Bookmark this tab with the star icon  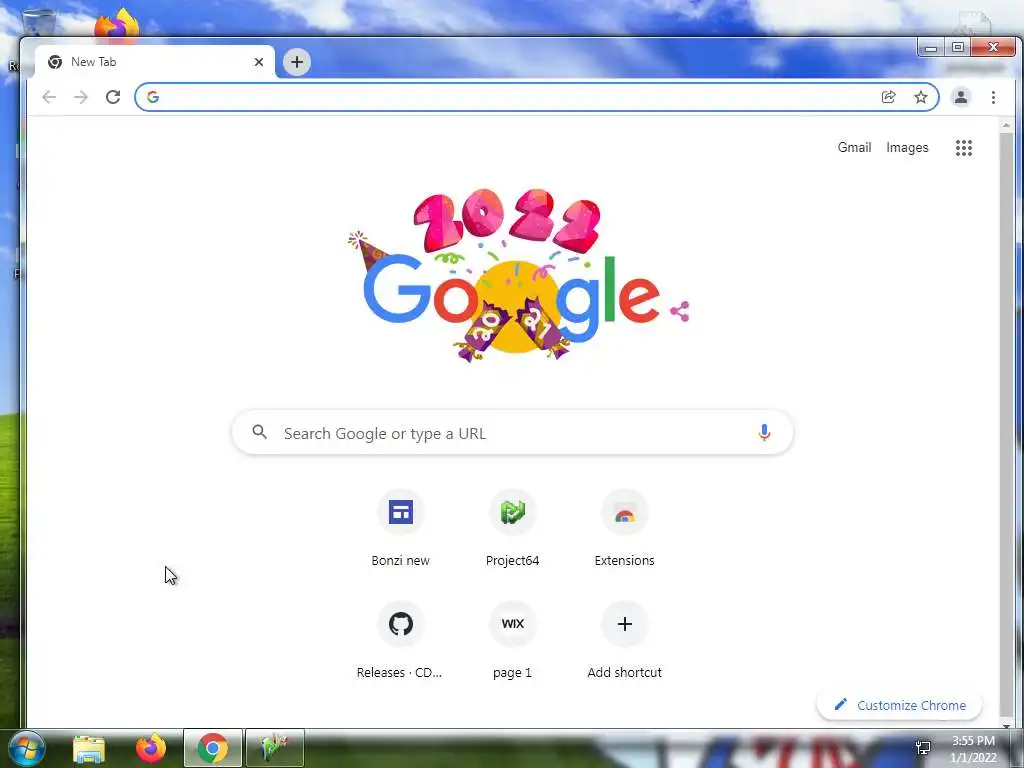pyautogui.click(x=921, y=97)
